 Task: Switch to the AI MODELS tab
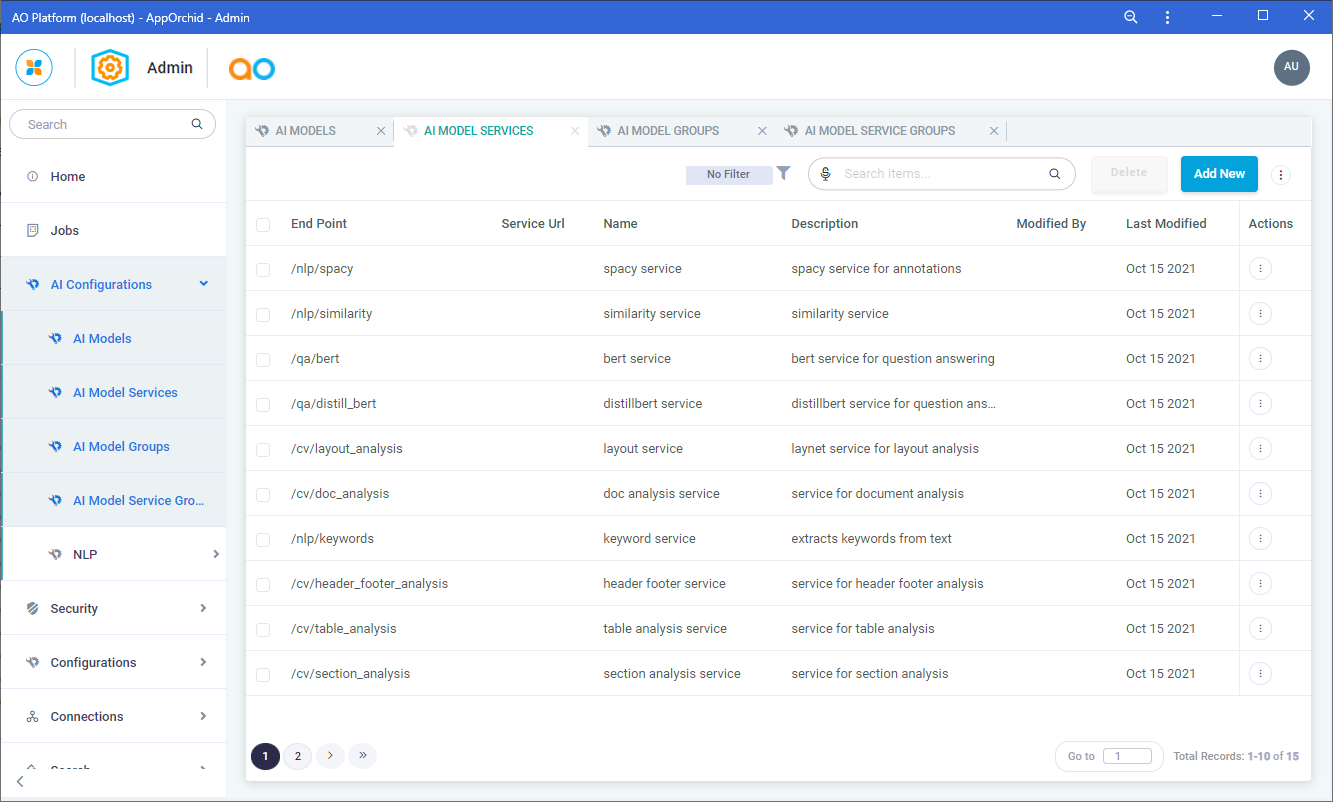305,131
